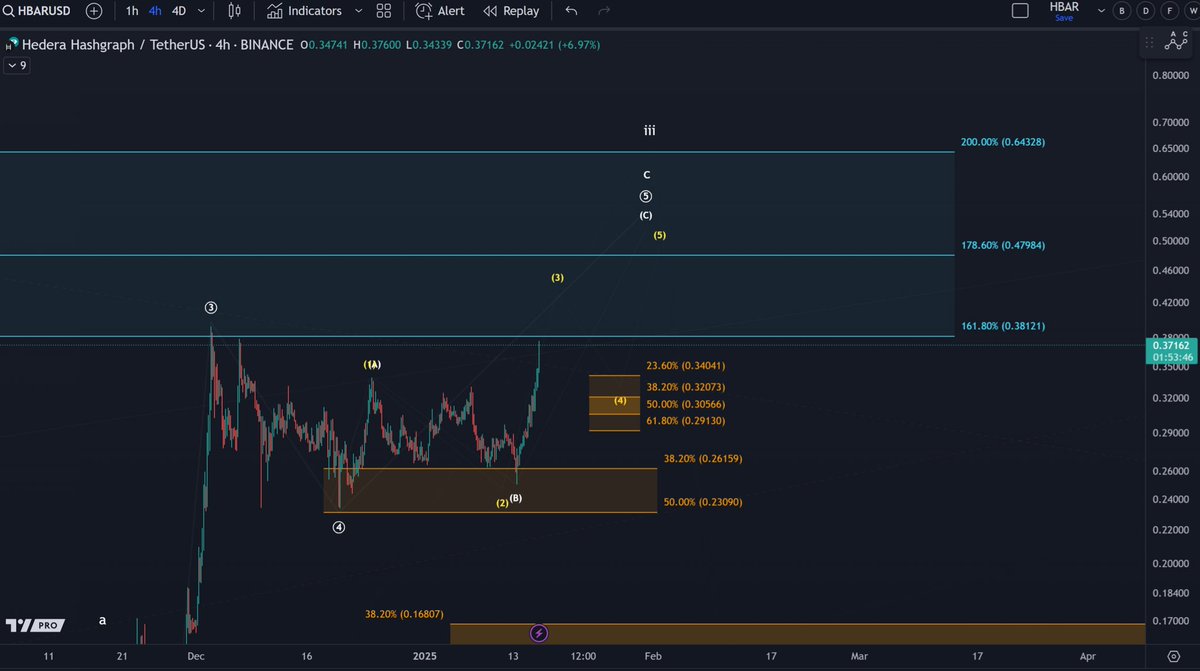This screenshot has height=671, width=1200.
Task: Create a new Alert
Action: click(439, 11)
